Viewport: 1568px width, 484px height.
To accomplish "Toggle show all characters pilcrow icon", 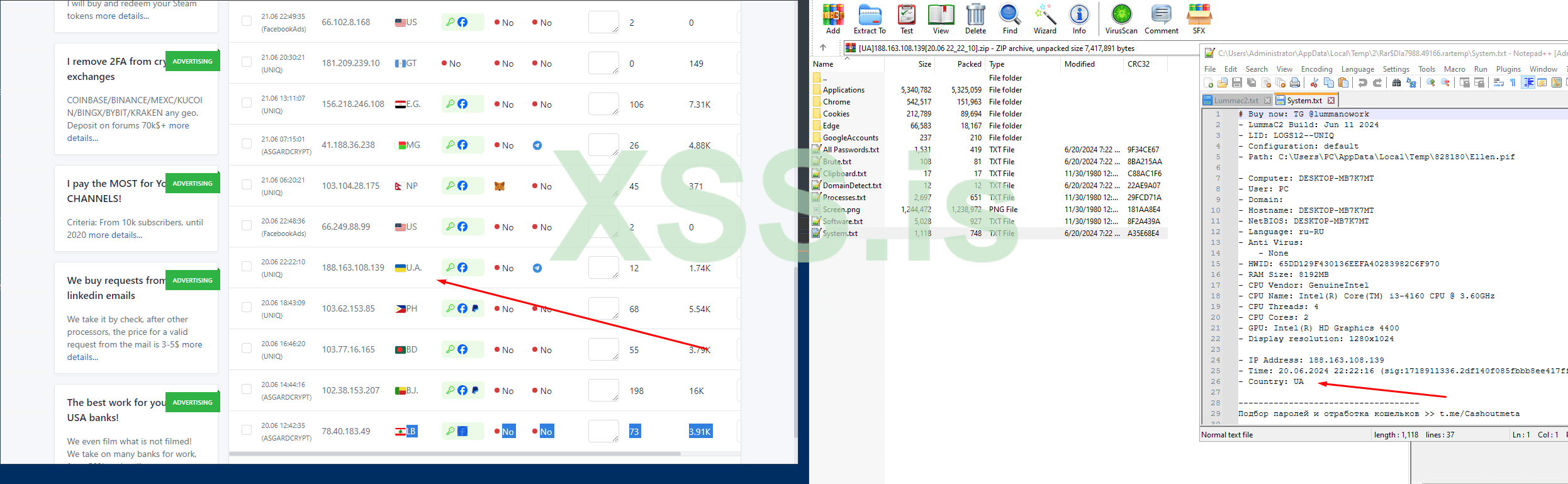I will coord(1513,83).
